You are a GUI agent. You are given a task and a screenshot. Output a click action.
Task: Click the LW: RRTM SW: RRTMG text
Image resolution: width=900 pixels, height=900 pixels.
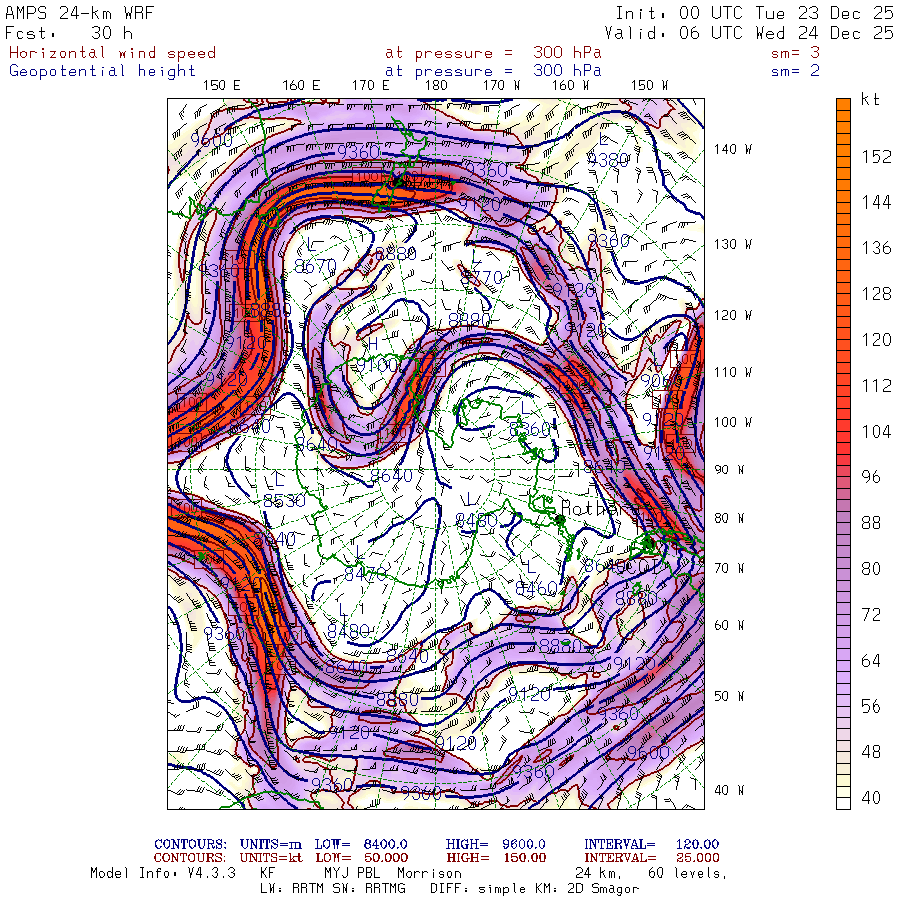(x=333, y=889)
